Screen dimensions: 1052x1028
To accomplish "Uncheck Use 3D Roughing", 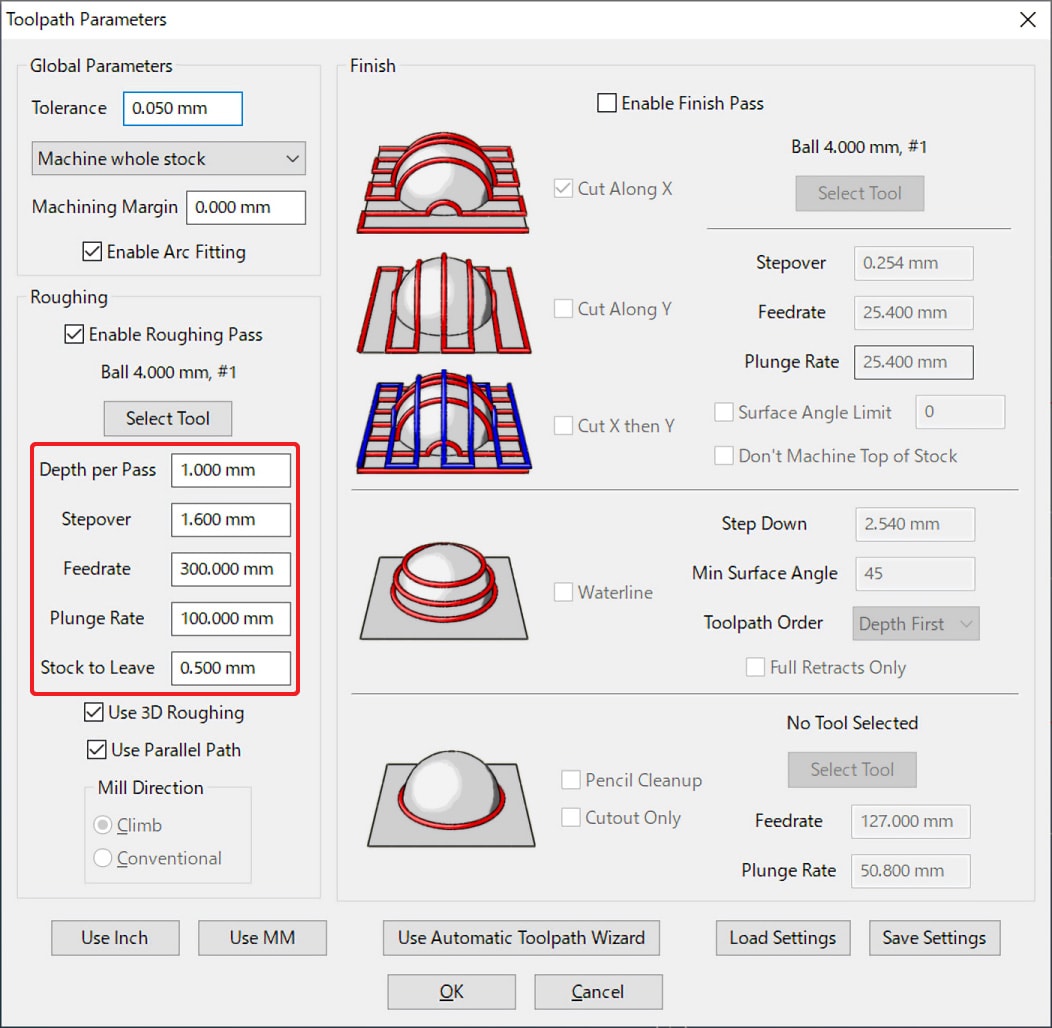I will 93,712.
